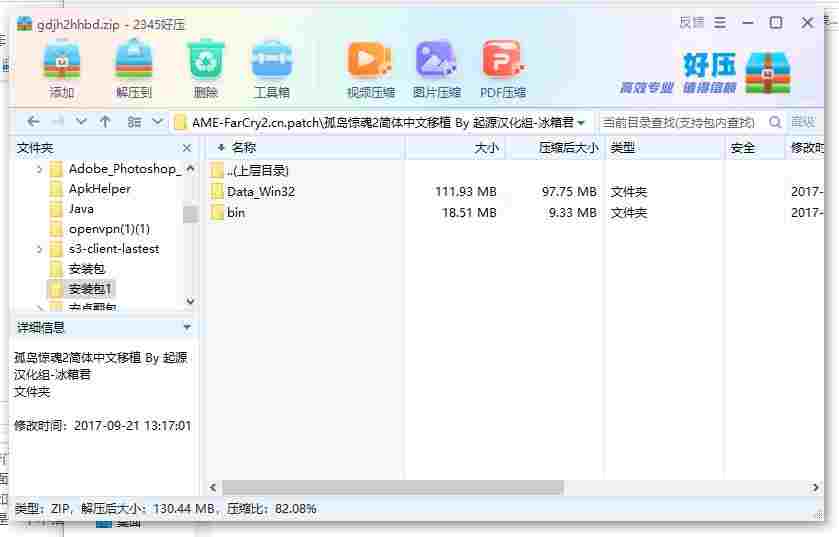839x537 pixels.
Task: Open the ..(上层目录) parent folder entry
Action: [258, 171]
